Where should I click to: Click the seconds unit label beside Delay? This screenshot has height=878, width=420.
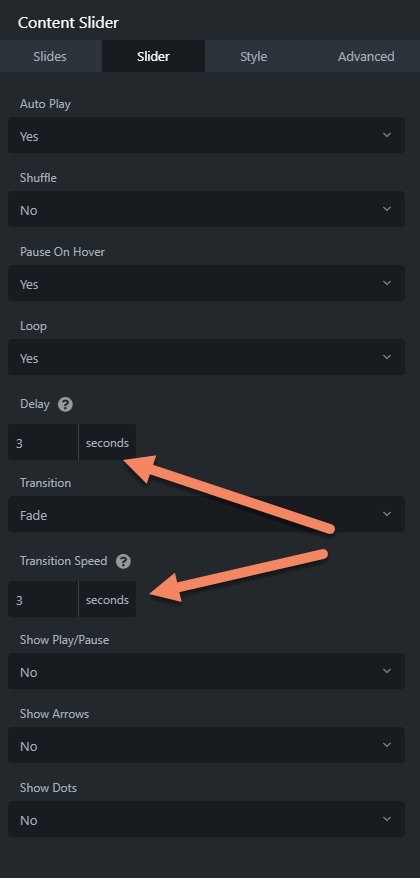click(x=107, y=442)
